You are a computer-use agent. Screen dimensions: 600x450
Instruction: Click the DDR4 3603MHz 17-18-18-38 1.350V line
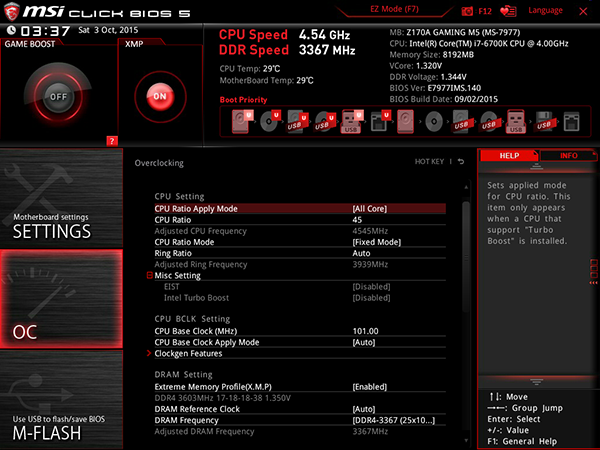pyautogui.click(x=223, y=398)
